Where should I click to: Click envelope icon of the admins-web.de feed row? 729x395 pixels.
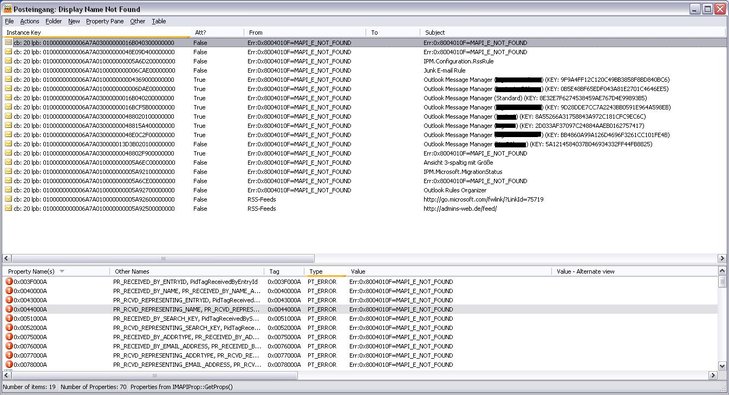click(x=8, y=209)
